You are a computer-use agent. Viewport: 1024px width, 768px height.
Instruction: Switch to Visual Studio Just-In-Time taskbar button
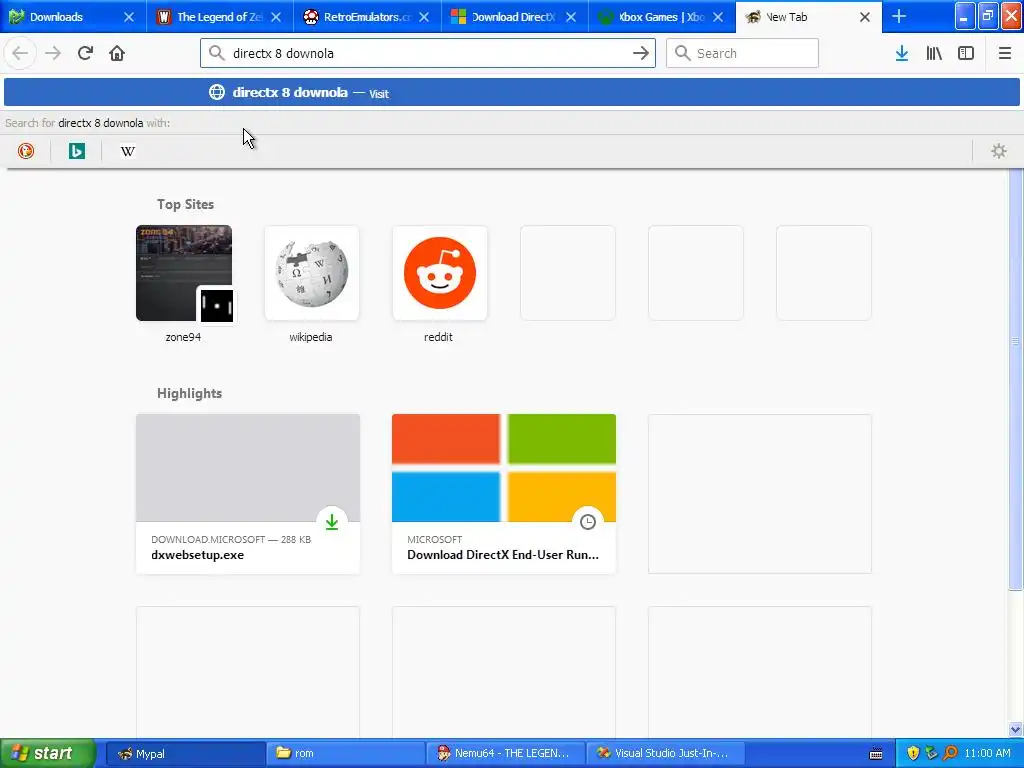point(665,753)
